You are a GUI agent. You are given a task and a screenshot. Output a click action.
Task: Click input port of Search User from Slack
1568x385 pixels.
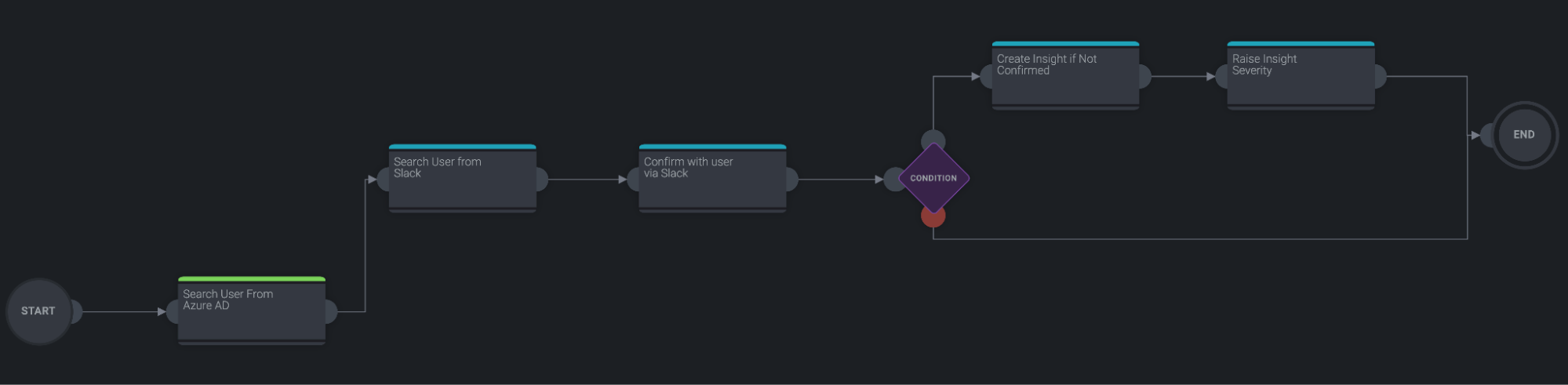pyautogui.click(x=383, y=180)
